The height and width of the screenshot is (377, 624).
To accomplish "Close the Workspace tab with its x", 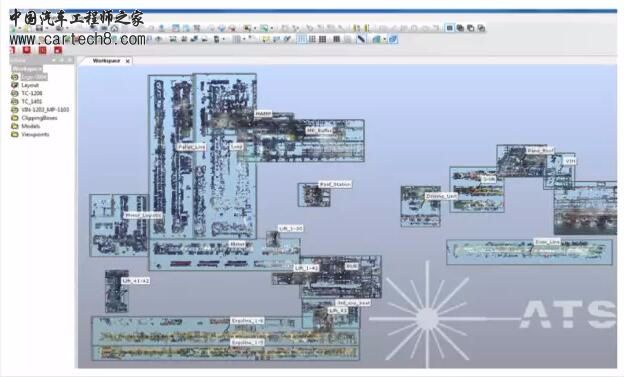I will (127, 61).
